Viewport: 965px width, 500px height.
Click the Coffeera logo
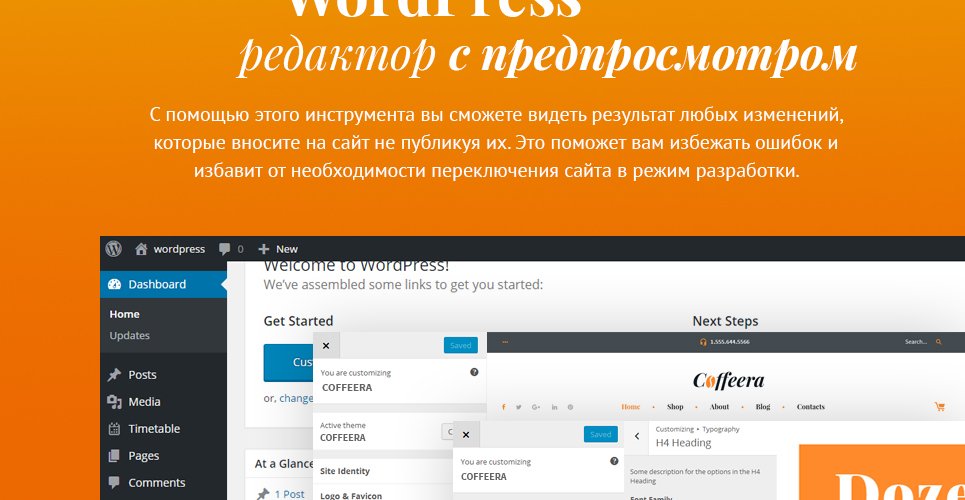[x=729, y=380]
